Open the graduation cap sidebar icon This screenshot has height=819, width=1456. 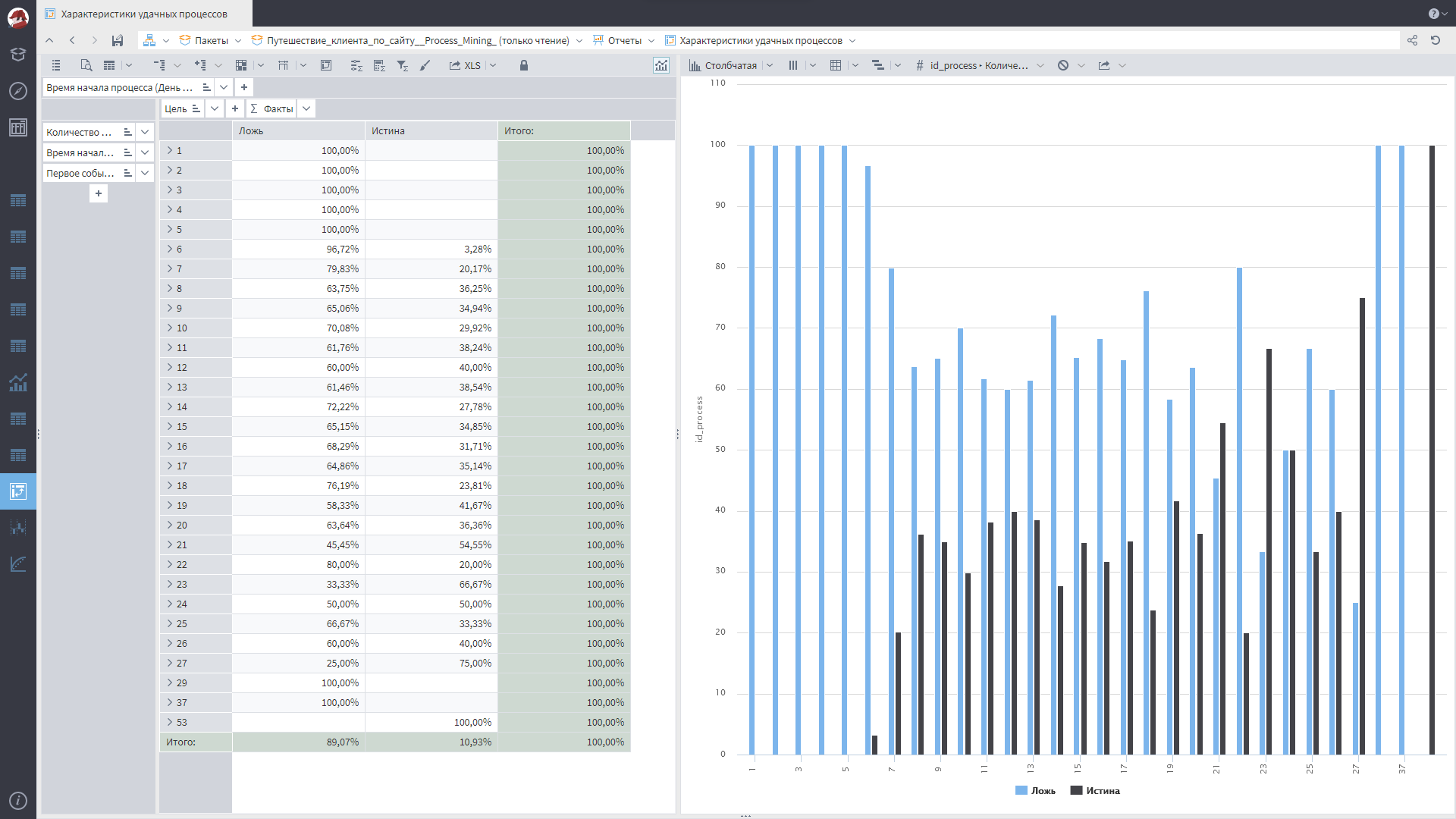click(x=18, y=55)
